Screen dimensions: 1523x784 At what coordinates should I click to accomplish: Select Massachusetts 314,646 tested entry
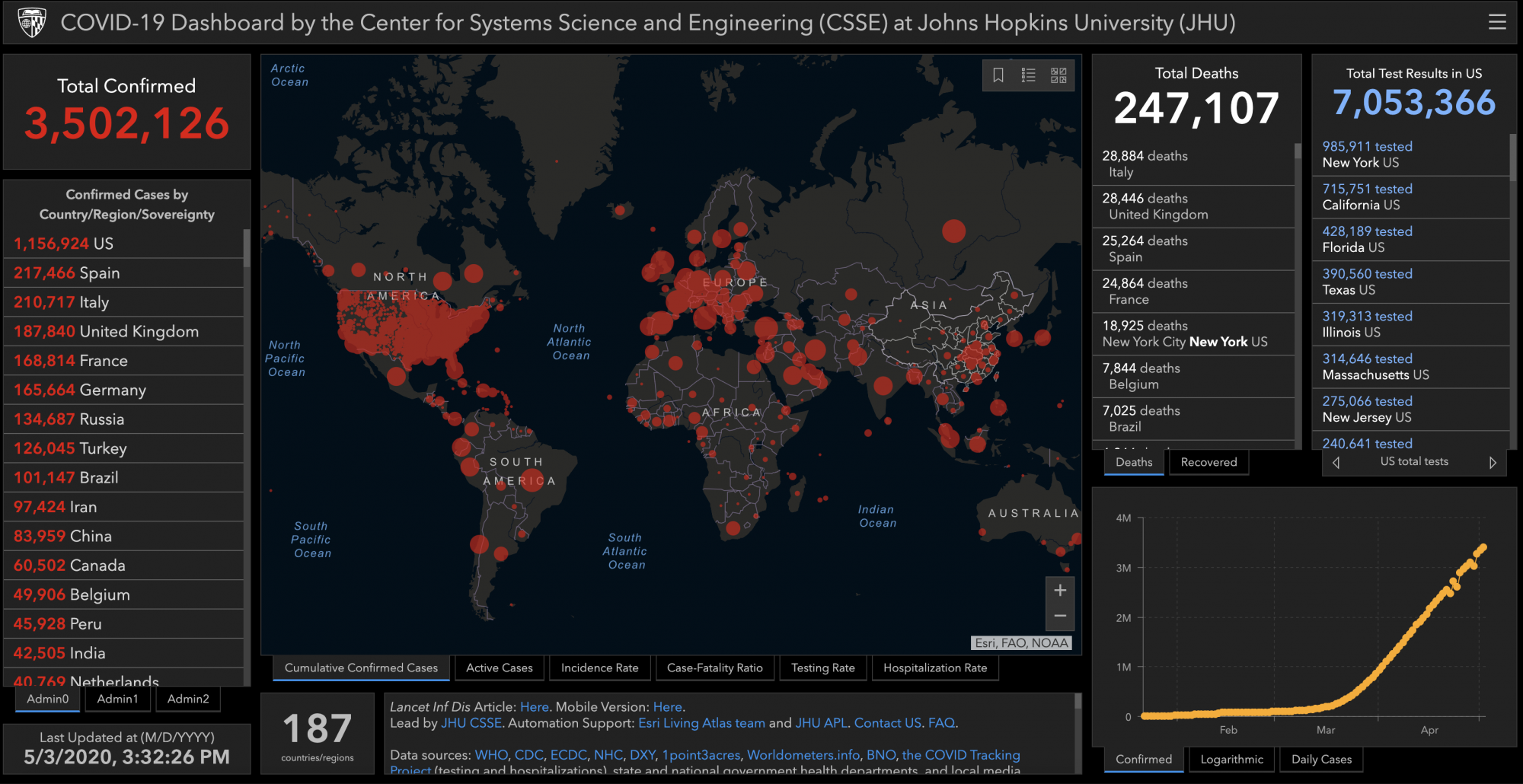[1411, 367]
